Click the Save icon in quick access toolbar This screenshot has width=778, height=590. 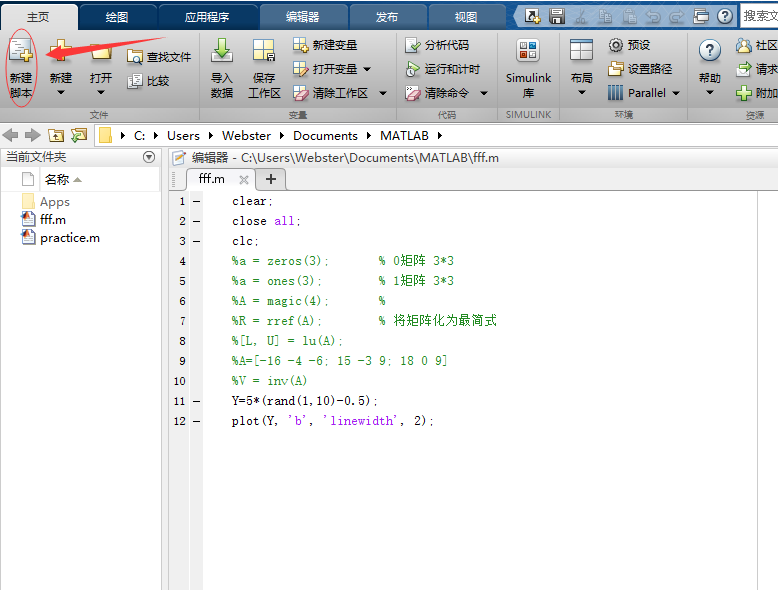[x=557, y=16]
